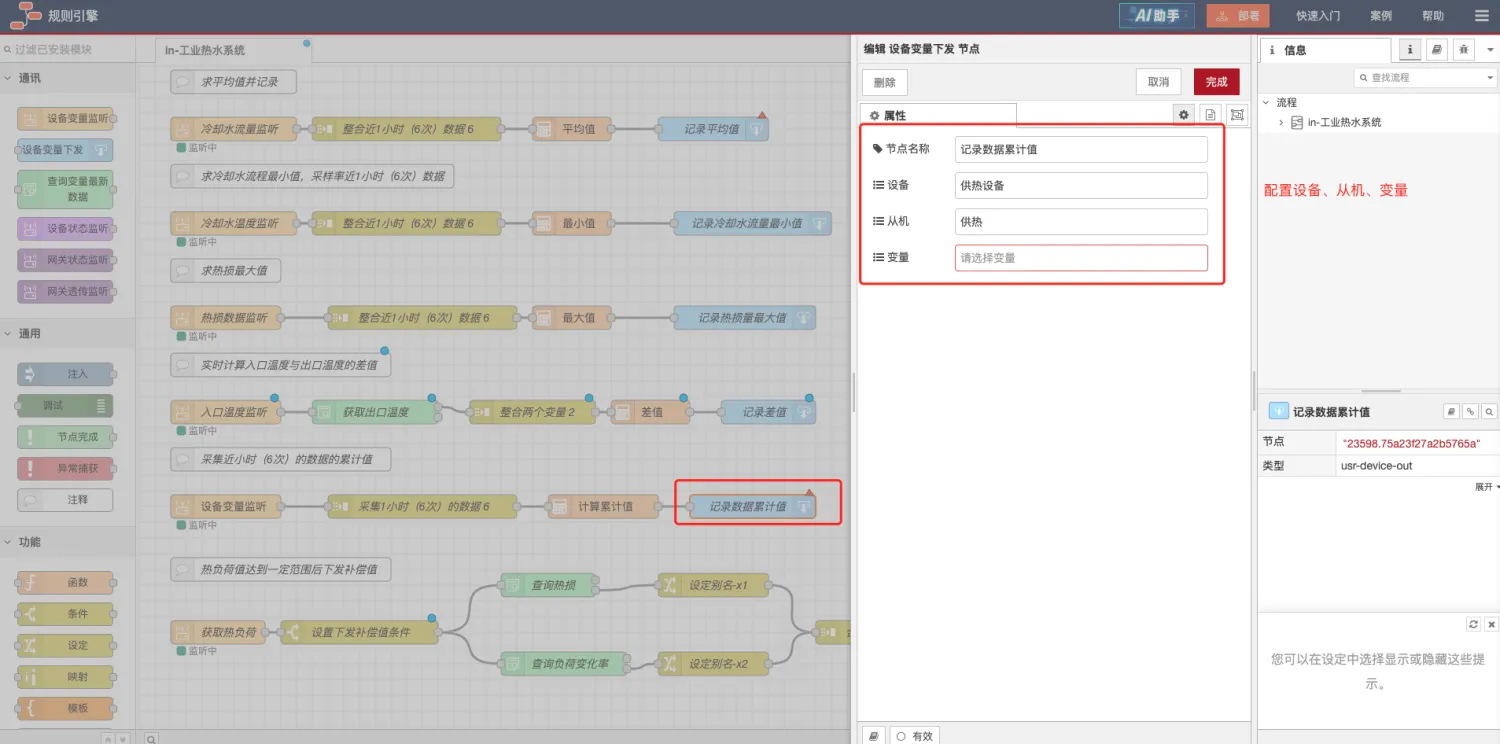
Task: Open the debug bug icon tab
Action: (1464, 49)
